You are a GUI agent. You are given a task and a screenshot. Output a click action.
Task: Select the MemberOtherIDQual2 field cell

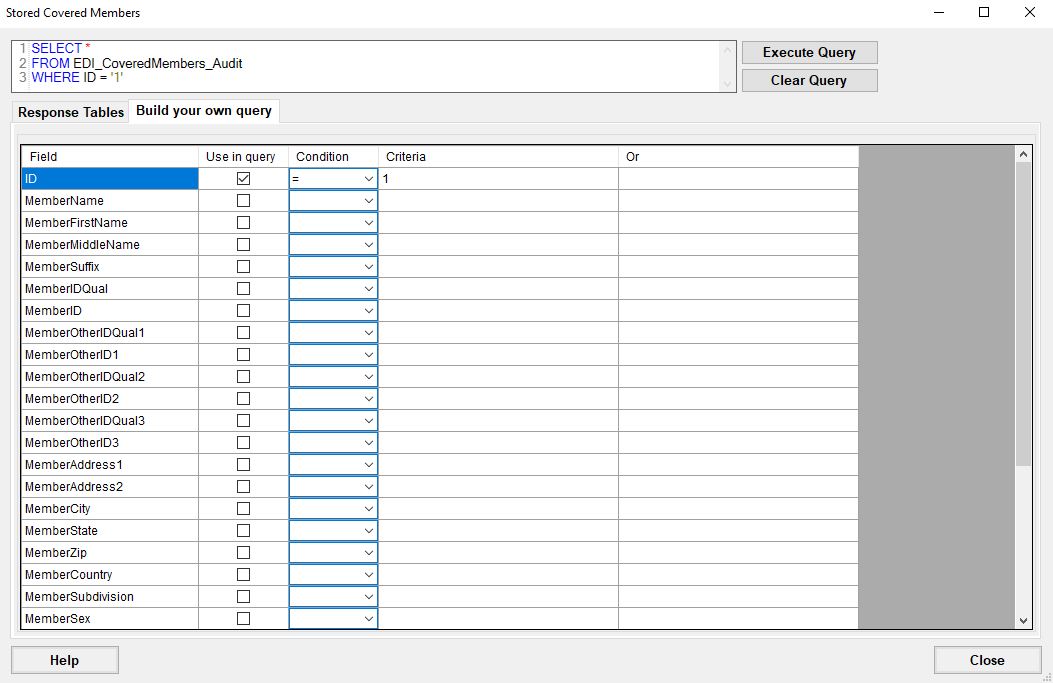tap(110, 377)
